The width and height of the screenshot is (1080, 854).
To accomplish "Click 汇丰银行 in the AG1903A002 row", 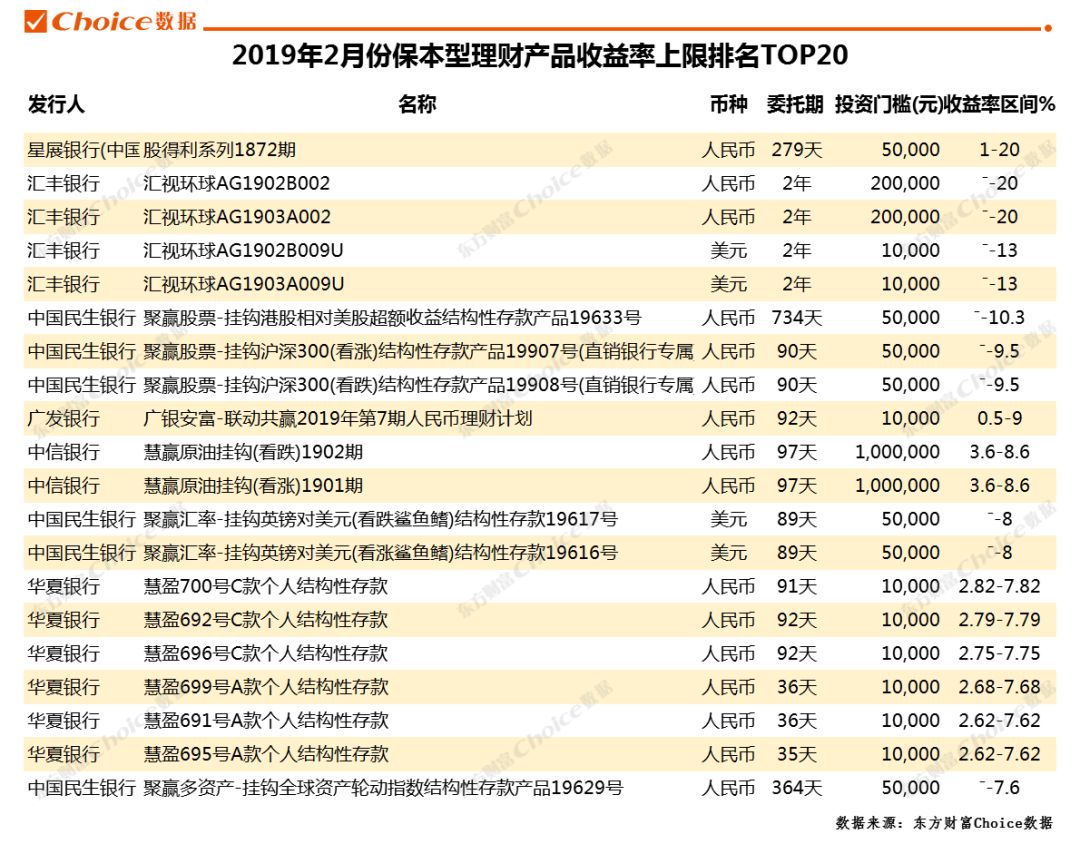I will coord(63,217).
